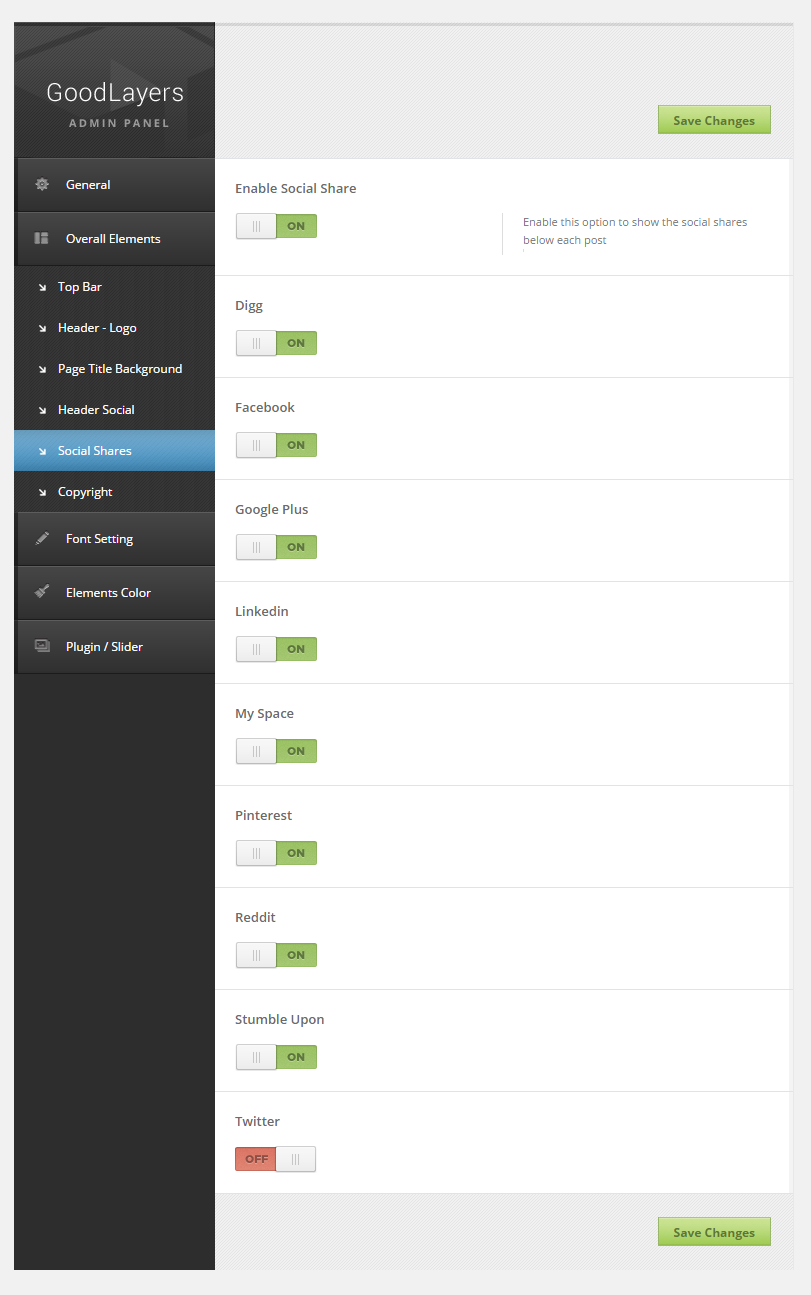Click the paintbrush icon for Elements Color
Viewport: 811px width, 1295px height.
(42, 592)
